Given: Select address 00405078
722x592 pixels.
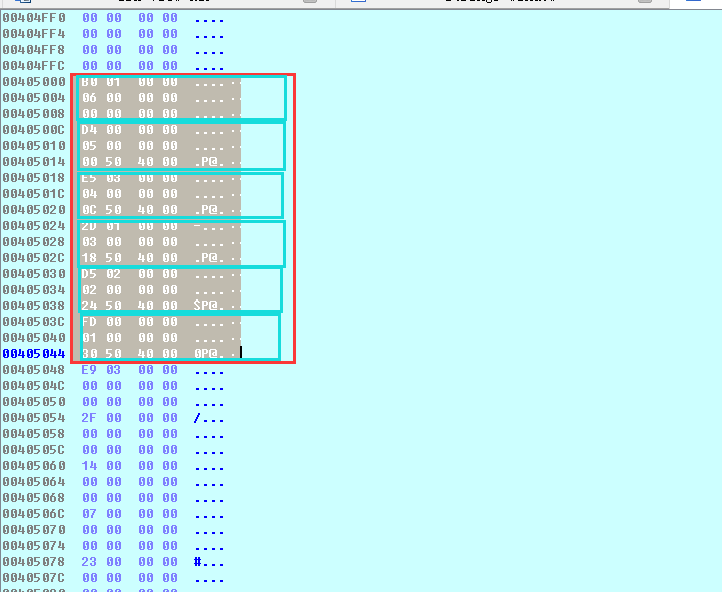Looking at the screenshot, I should [34, 562].
